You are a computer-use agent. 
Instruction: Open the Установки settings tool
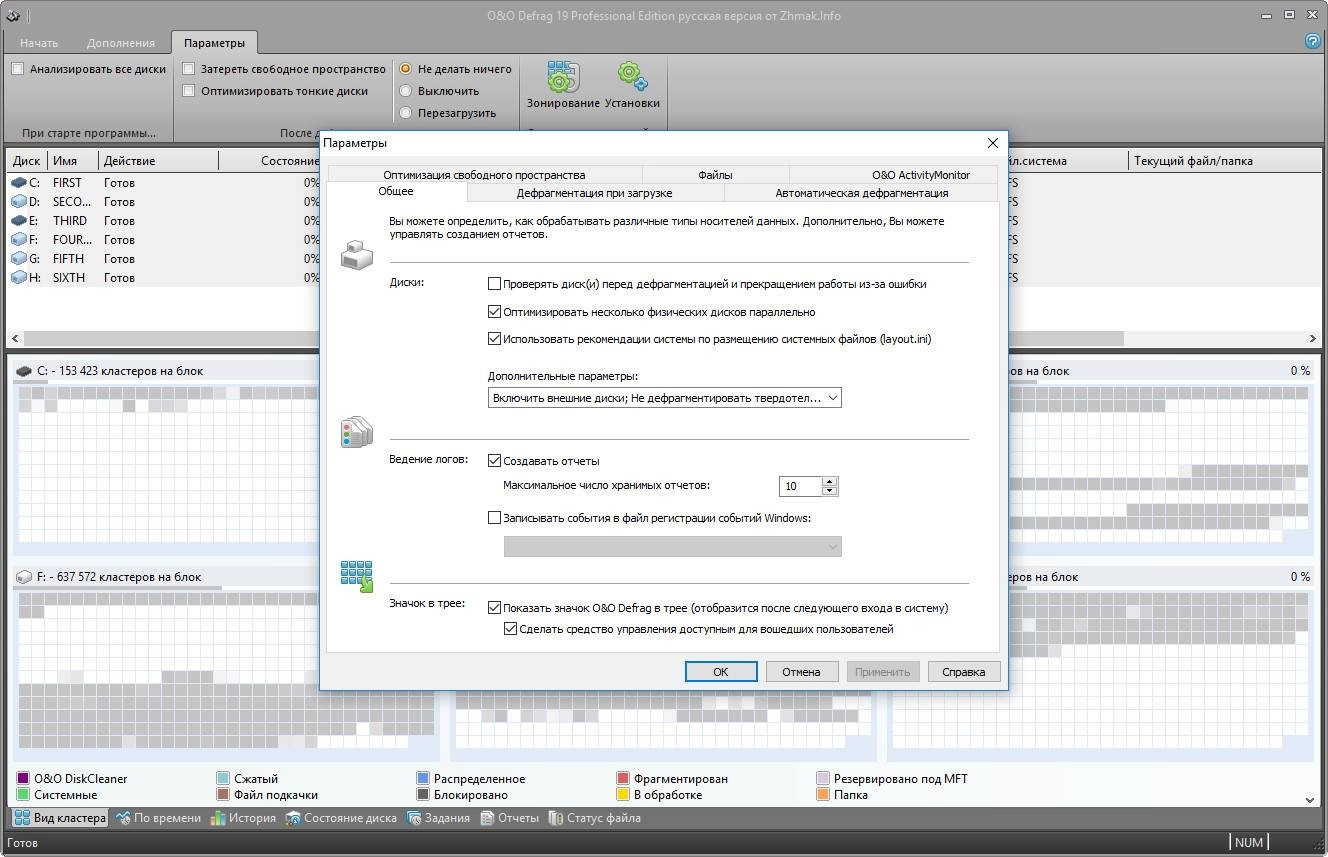coord(632,85)
